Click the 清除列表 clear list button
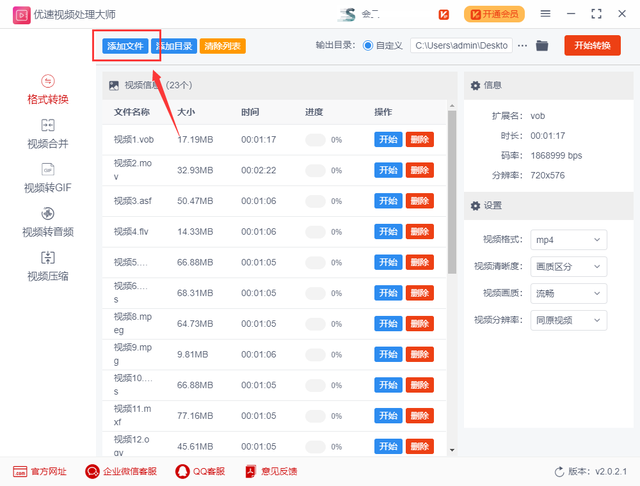Image resolution: width=640 pixels, height=486 pixels. click(222, 46)
